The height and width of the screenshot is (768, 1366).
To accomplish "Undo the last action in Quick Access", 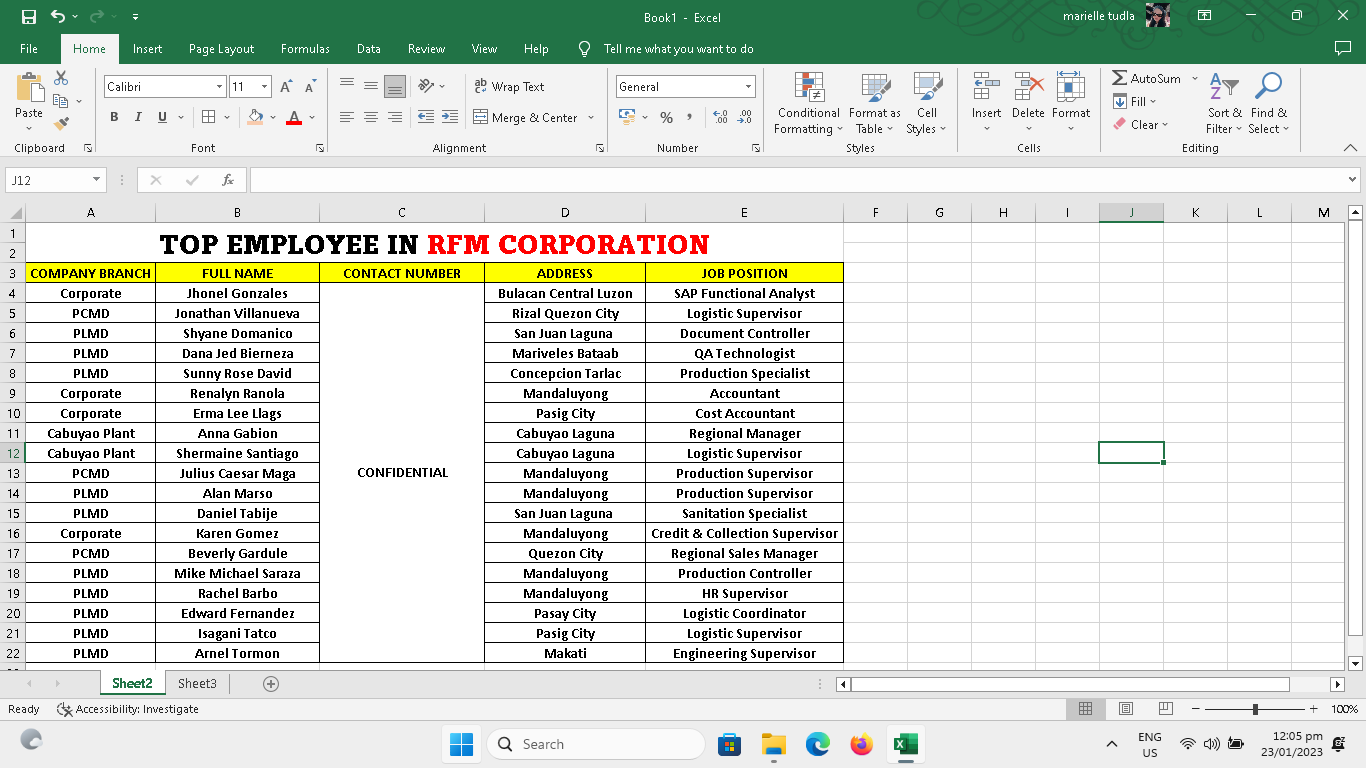I will click(57, 17).
